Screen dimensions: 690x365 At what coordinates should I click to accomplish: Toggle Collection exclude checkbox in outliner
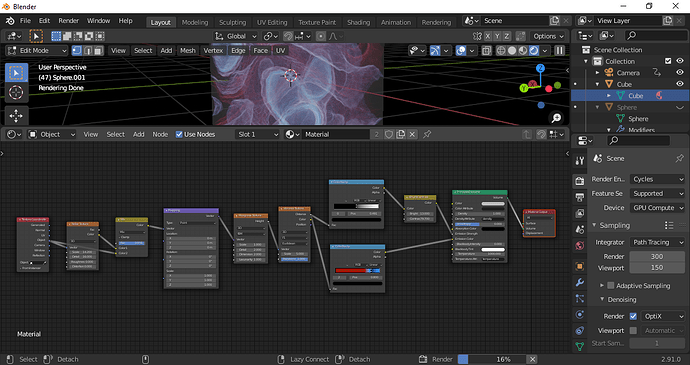(668, 61)
